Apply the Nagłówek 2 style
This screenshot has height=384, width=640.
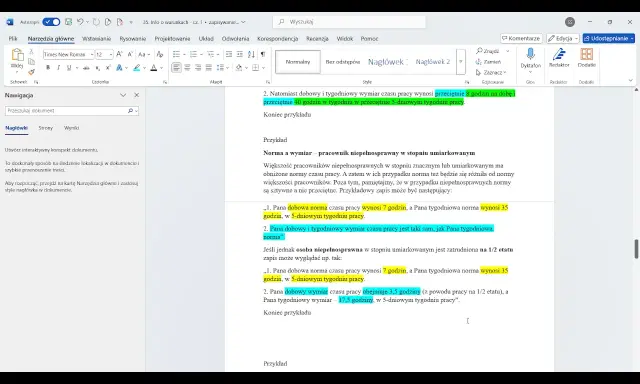pos(433,62)
